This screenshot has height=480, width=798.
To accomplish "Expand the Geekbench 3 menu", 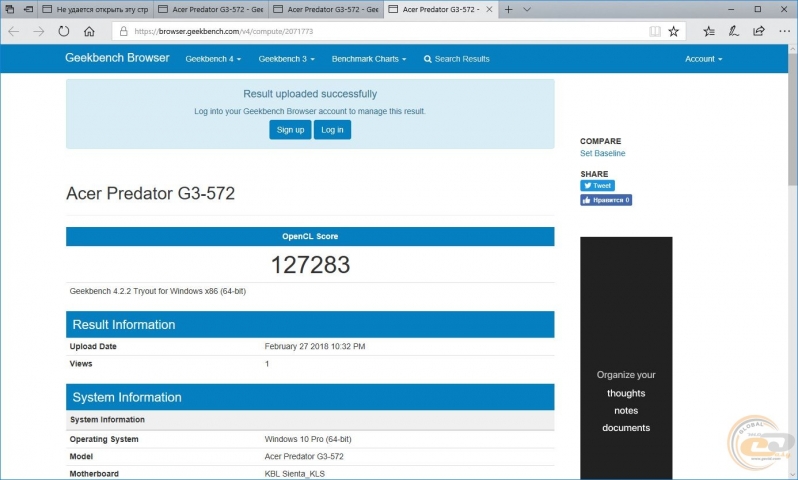I will (287, 59).
